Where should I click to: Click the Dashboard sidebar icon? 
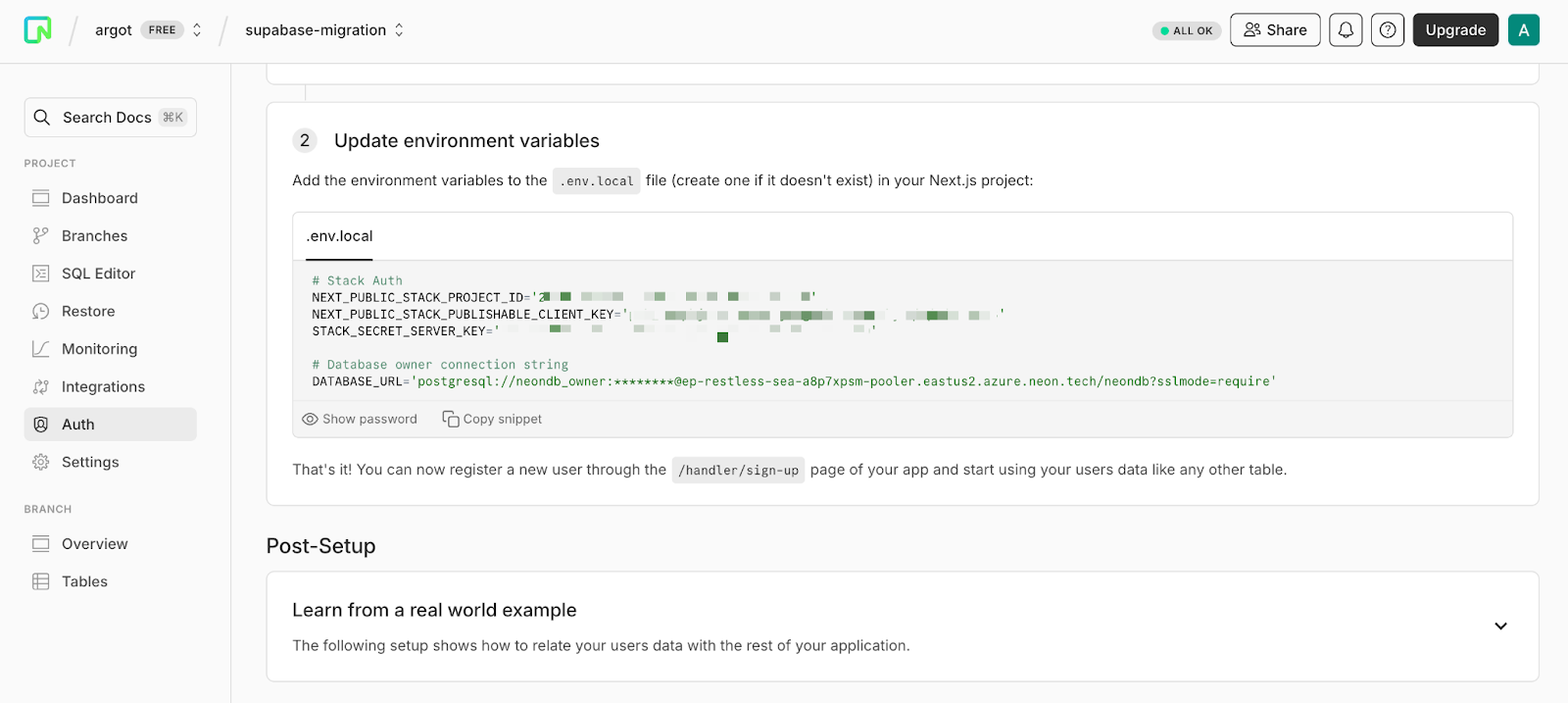click(40, 198)
